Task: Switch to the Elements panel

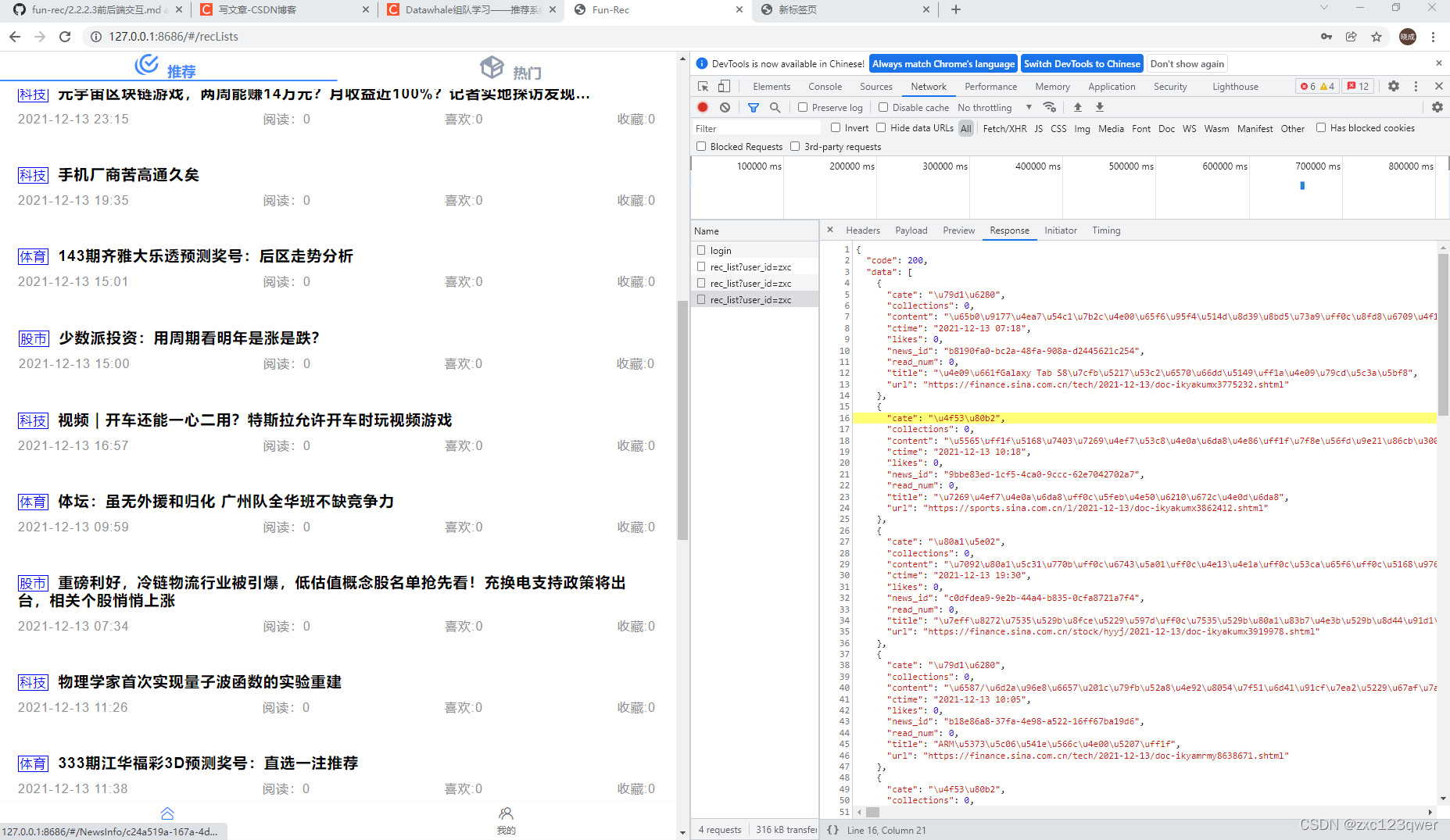Action: (772, 86)
